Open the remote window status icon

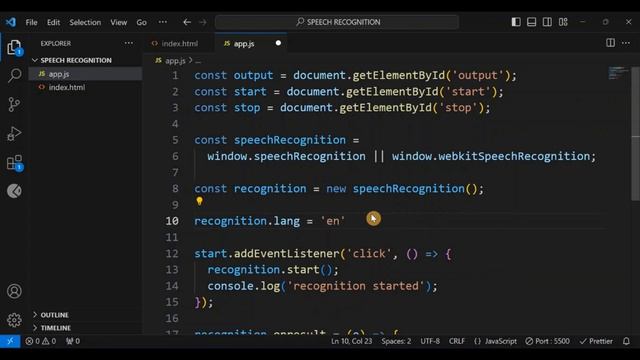coord(10,341)
